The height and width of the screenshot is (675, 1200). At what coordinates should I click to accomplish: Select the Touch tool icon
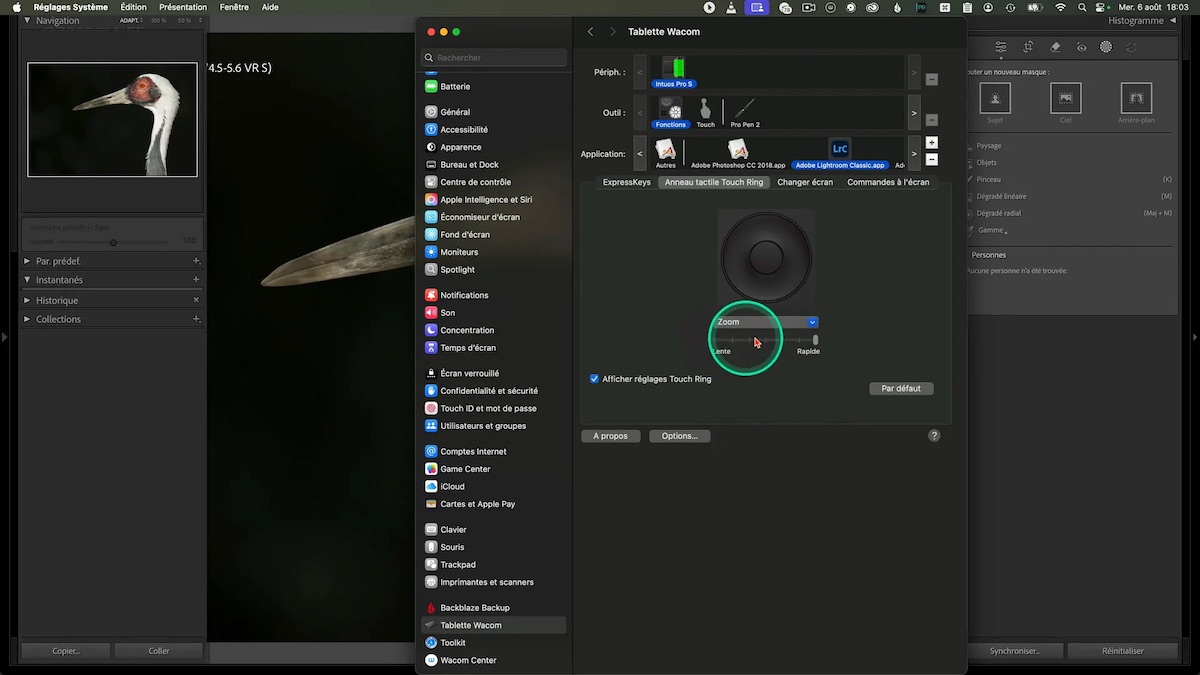[706, 112]
